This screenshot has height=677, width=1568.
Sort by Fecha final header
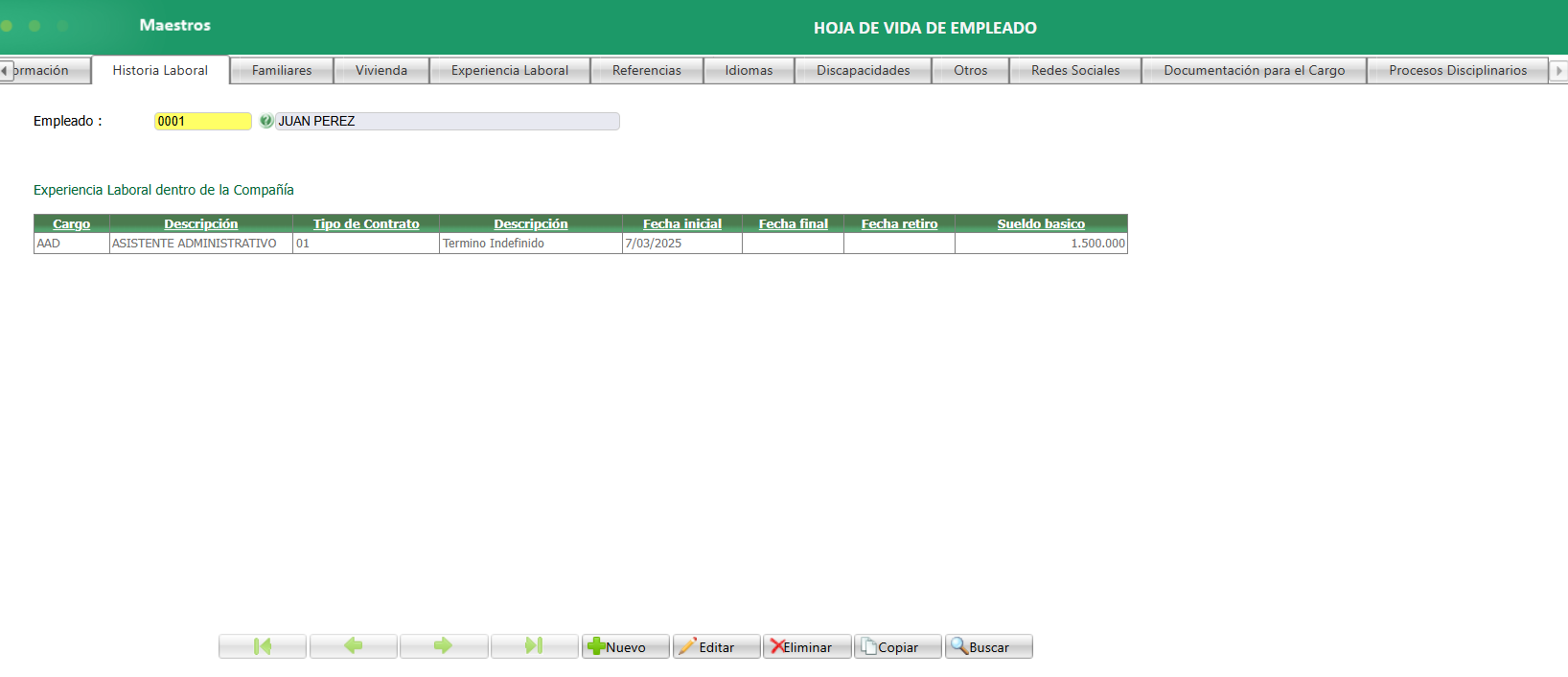794,223
